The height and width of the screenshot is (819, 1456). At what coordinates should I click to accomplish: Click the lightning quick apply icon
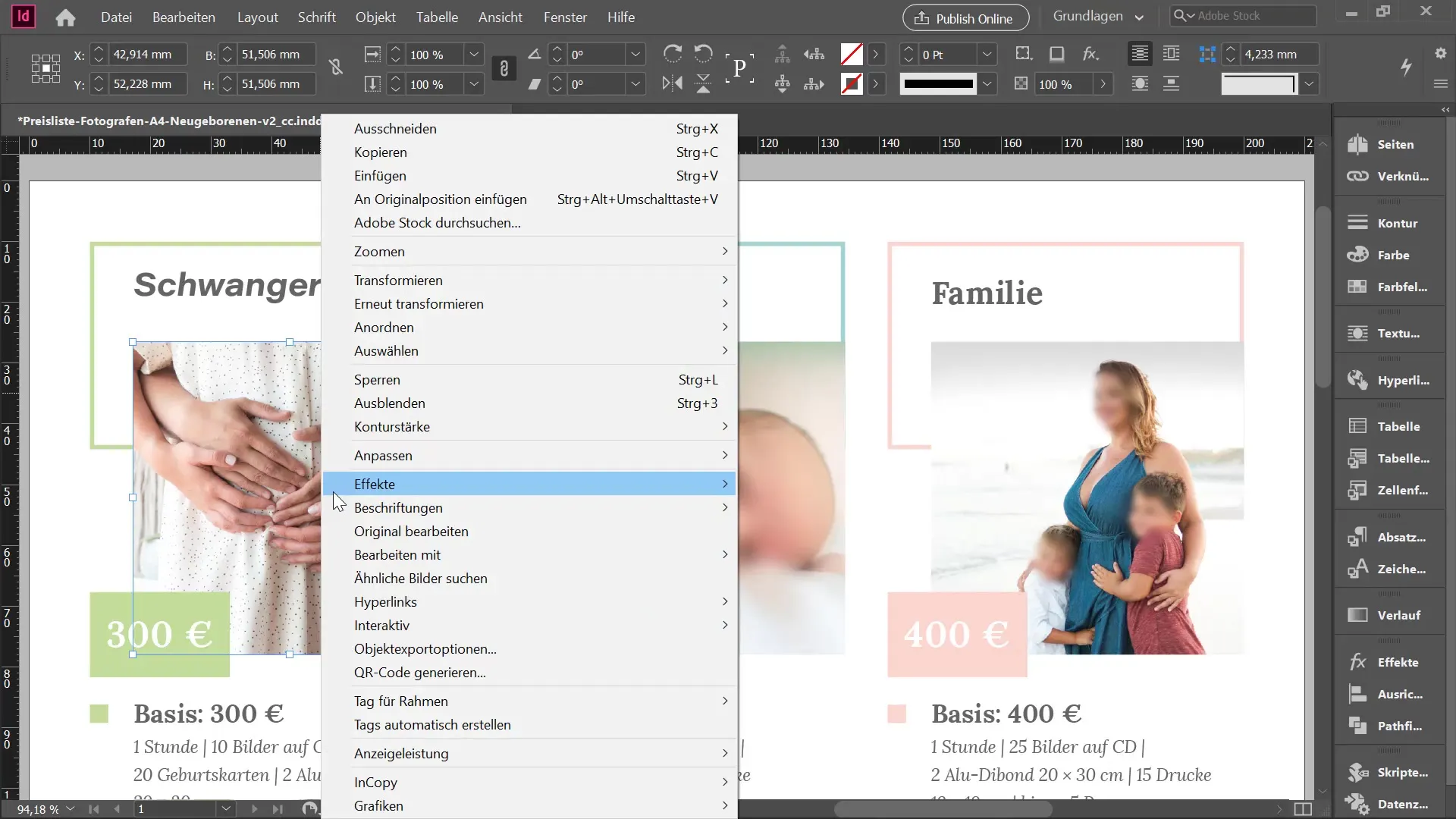coord(1406,67)
